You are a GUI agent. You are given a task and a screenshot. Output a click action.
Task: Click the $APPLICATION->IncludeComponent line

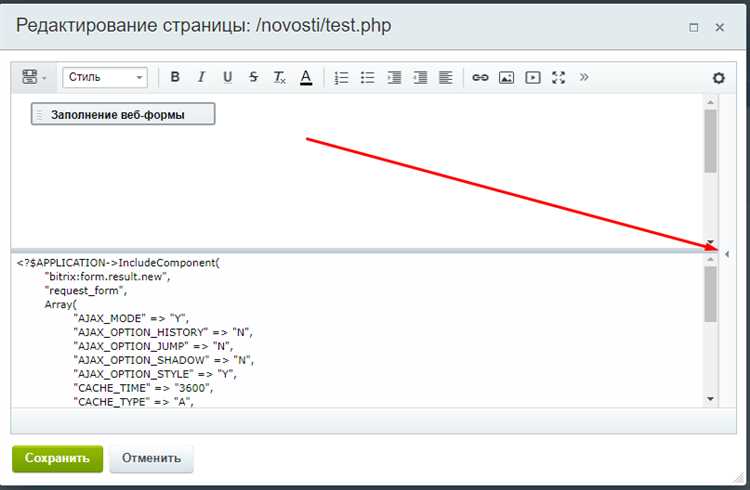[118, 263]
